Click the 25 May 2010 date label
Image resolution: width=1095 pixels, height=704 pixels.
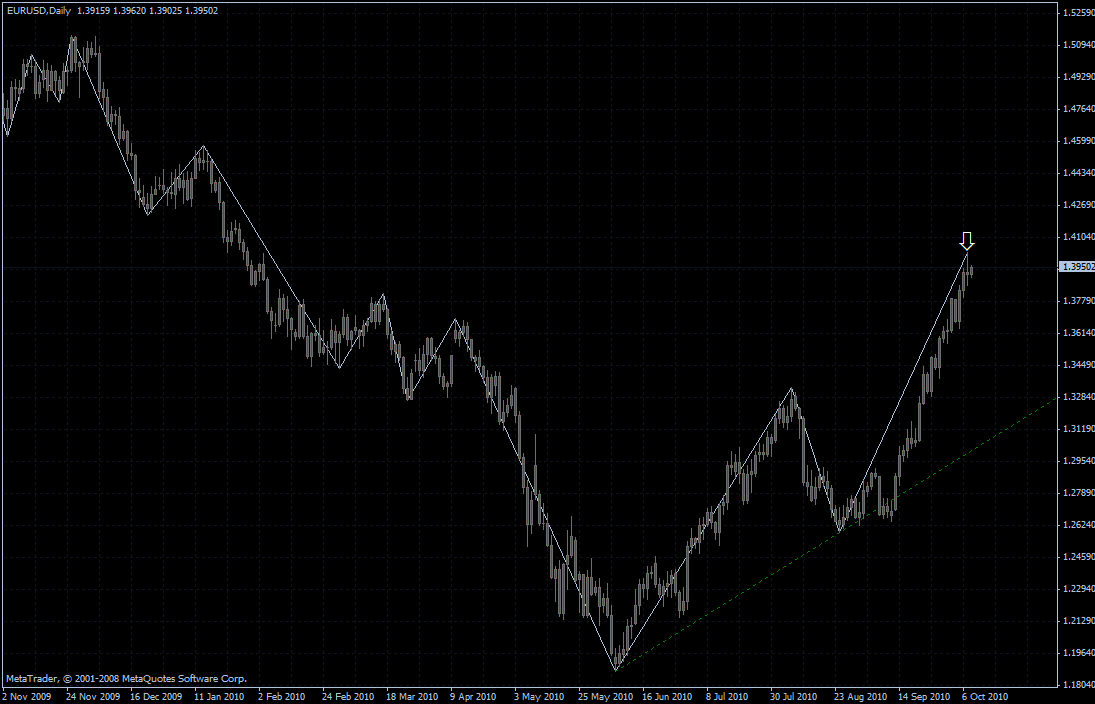point(605,696)
